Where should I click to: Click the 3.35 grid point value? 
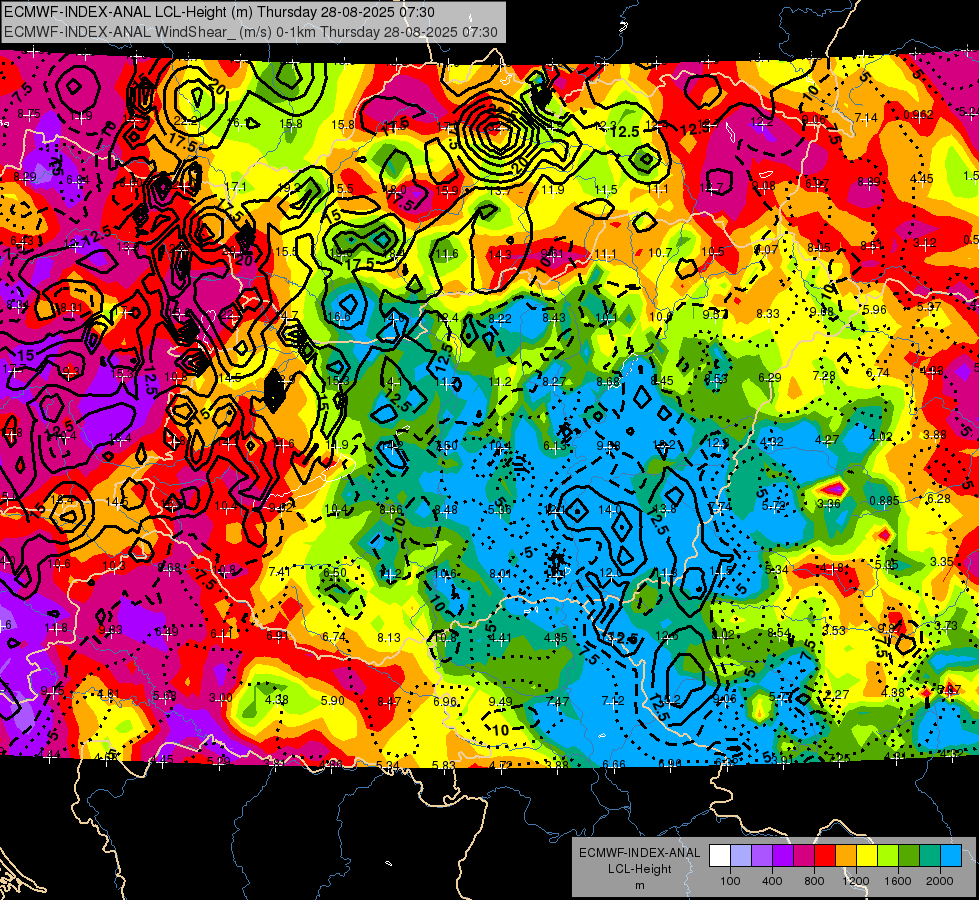point(942,562)
